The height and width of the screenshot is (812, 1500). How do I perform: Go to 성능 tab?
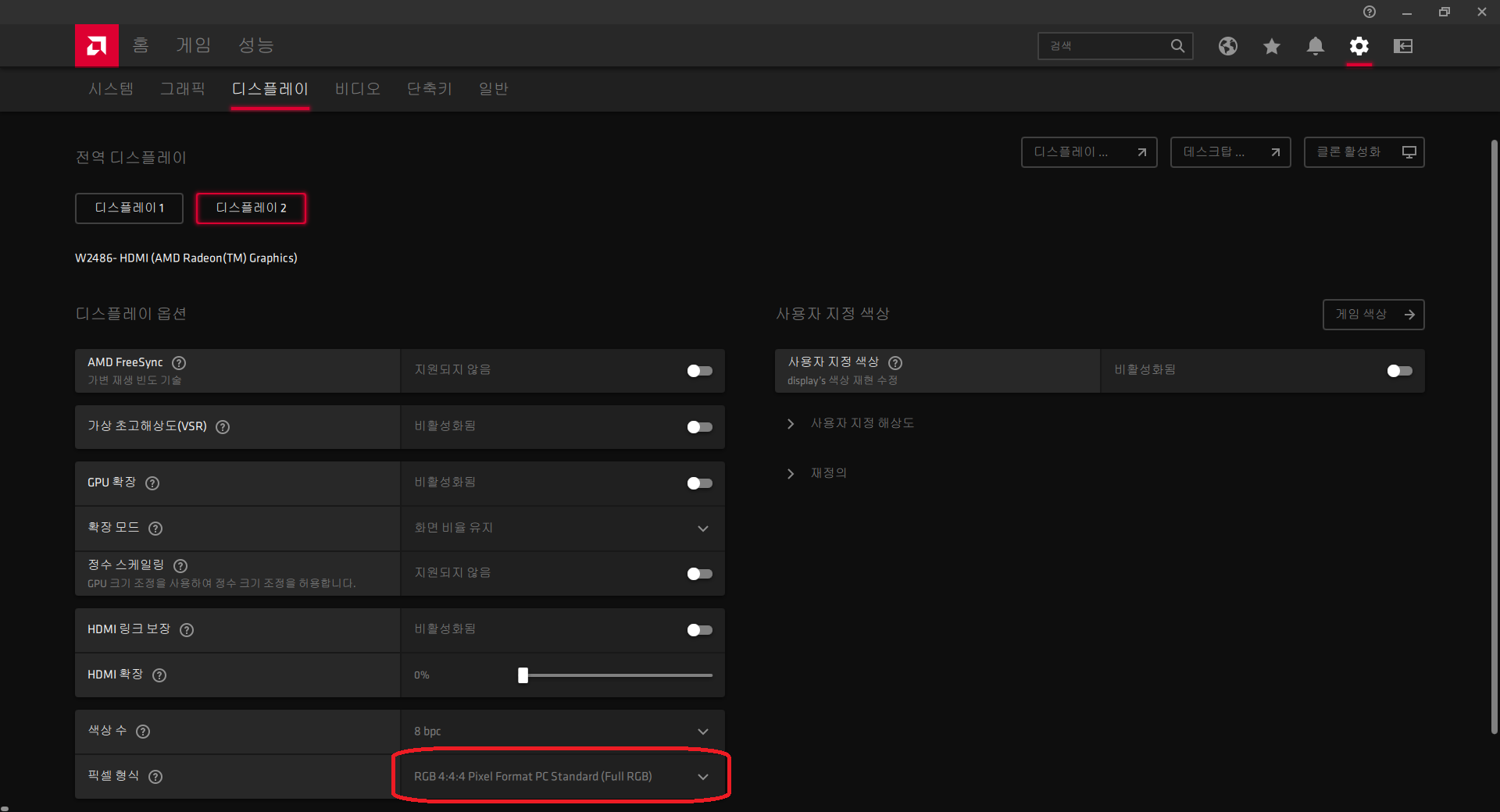[256, 45]
